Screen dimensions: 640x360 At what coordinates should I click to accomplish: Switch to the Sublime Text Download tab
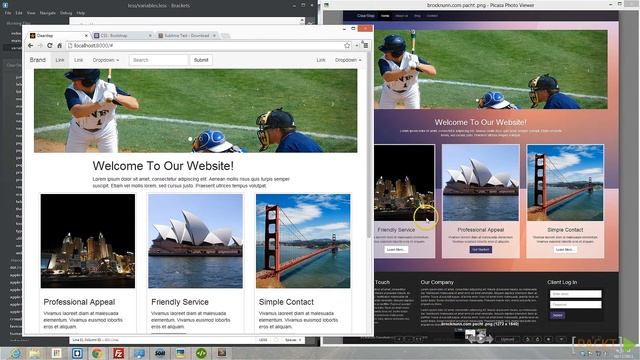coord(187,36)
